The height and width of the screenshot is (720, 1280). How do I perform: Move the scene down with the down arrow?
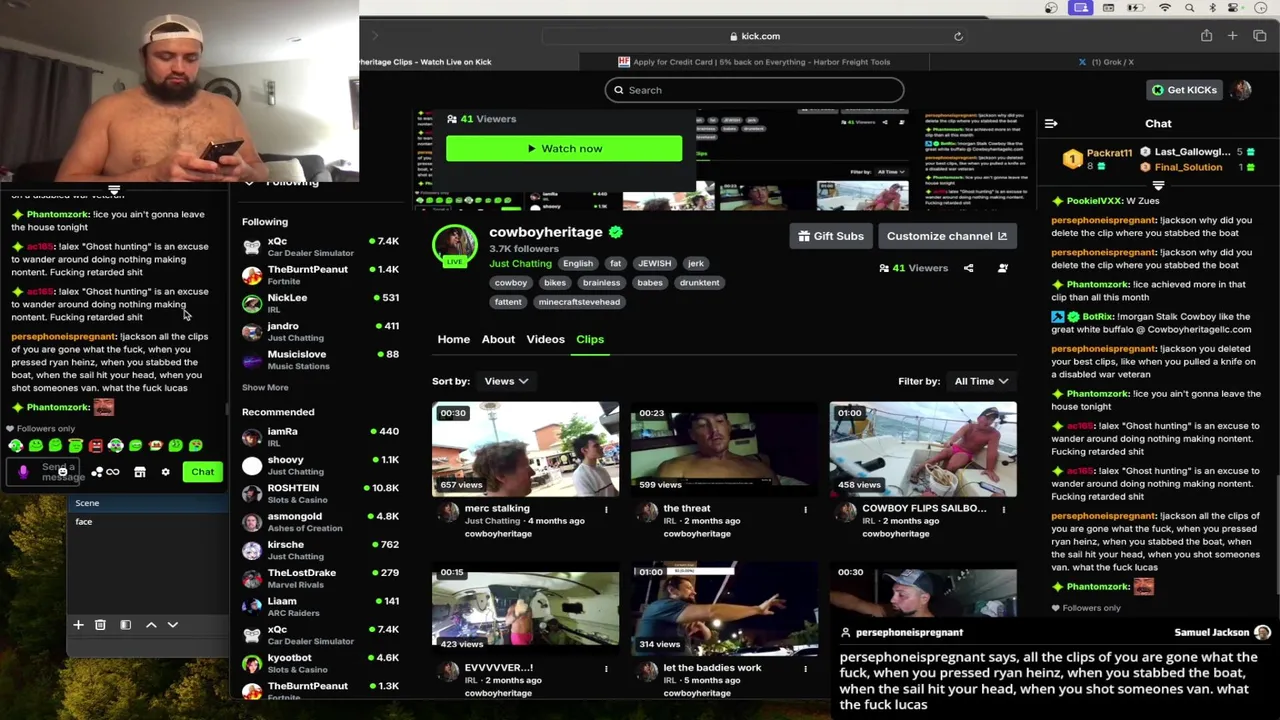[173, 625]
